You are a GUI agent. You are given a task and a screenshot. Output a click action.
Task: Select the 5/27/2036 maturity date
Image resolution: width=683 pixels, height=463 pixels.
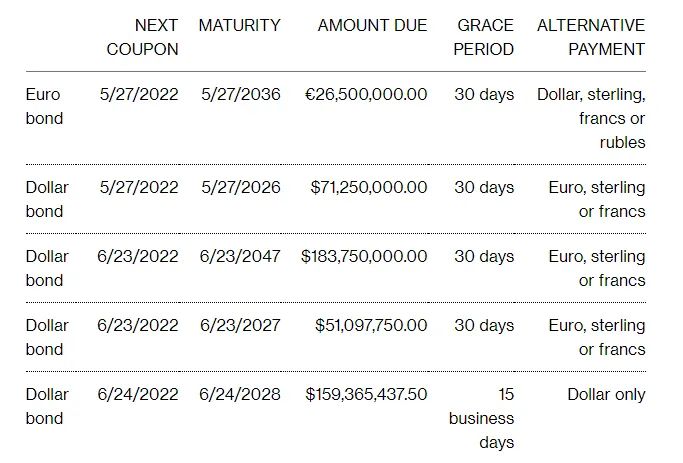point(241,95)
